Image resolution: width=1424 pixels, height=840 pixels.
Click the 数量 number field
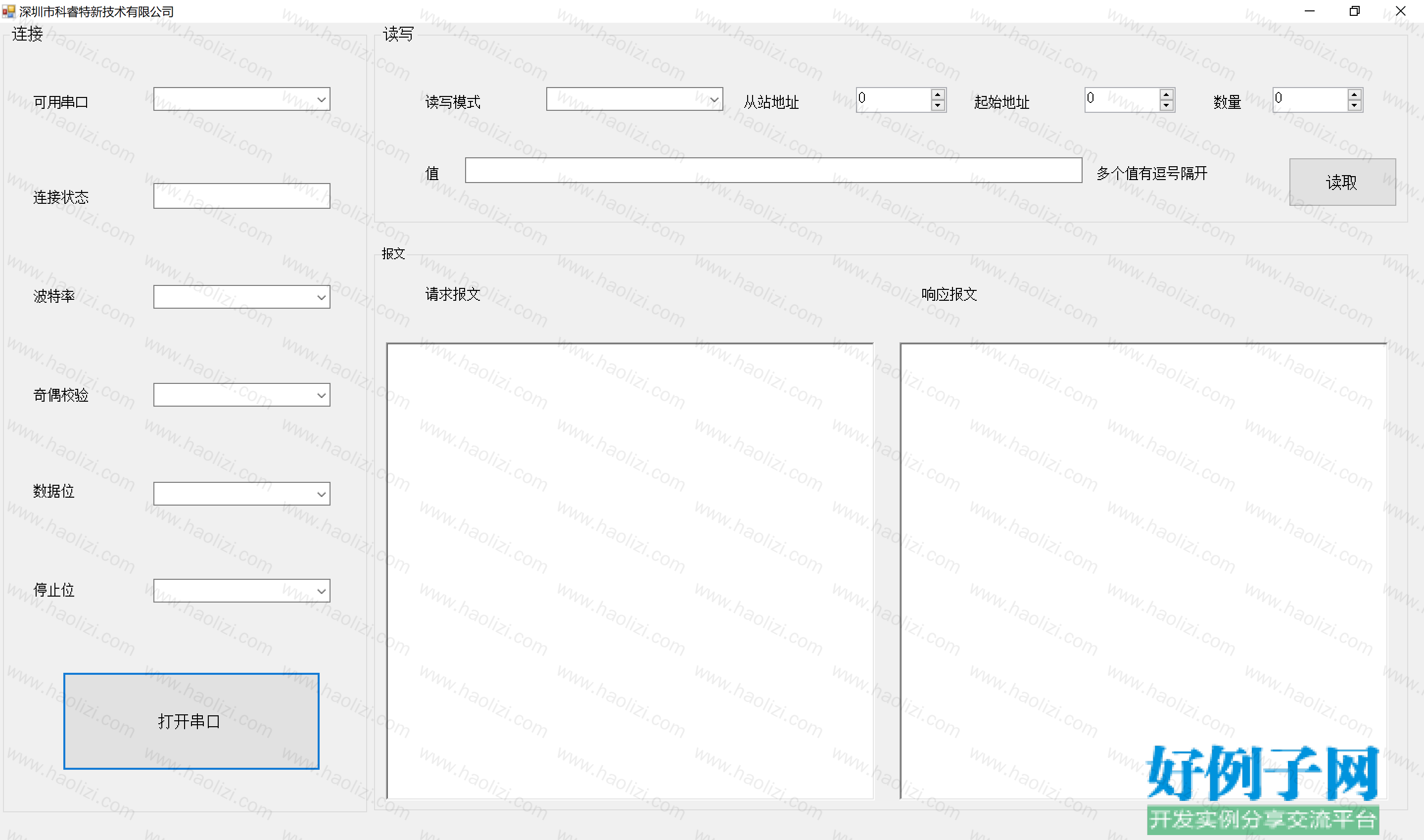tap(1310, 100)
